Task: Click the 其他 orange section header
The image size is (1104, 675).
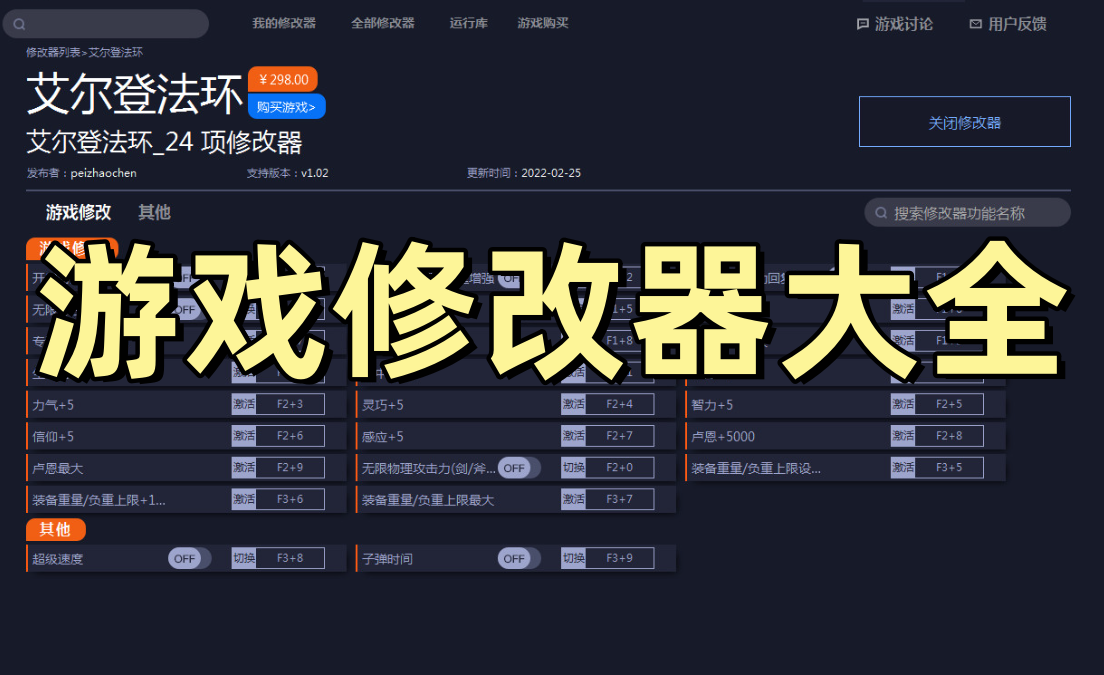Action: (56, 529)
